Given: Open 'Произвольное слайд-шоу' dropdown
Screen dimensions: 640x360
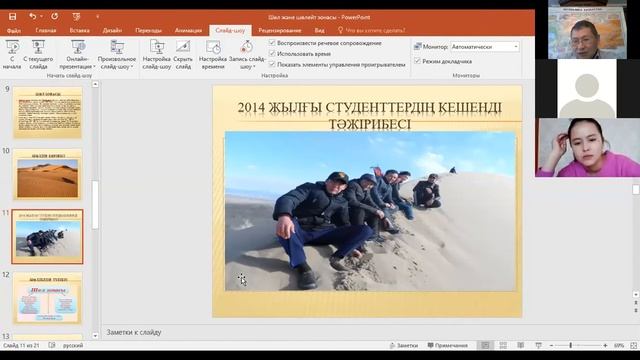Looking at the screenshot, I should pyautogui.click(x=117, y=54).
